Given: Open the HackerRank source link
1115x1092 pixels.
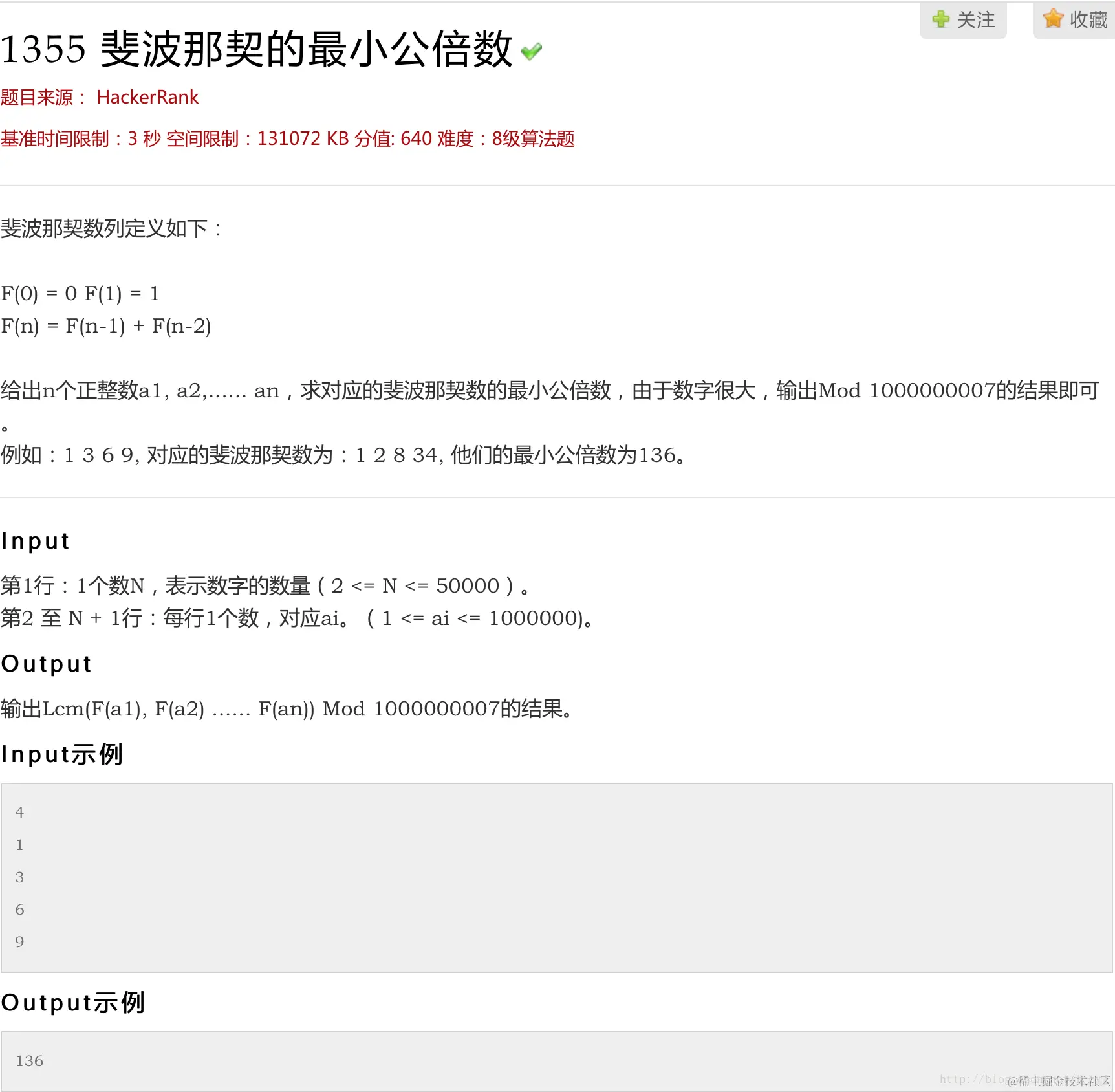Looking at the screenshot, I should (x=147, y=97).
